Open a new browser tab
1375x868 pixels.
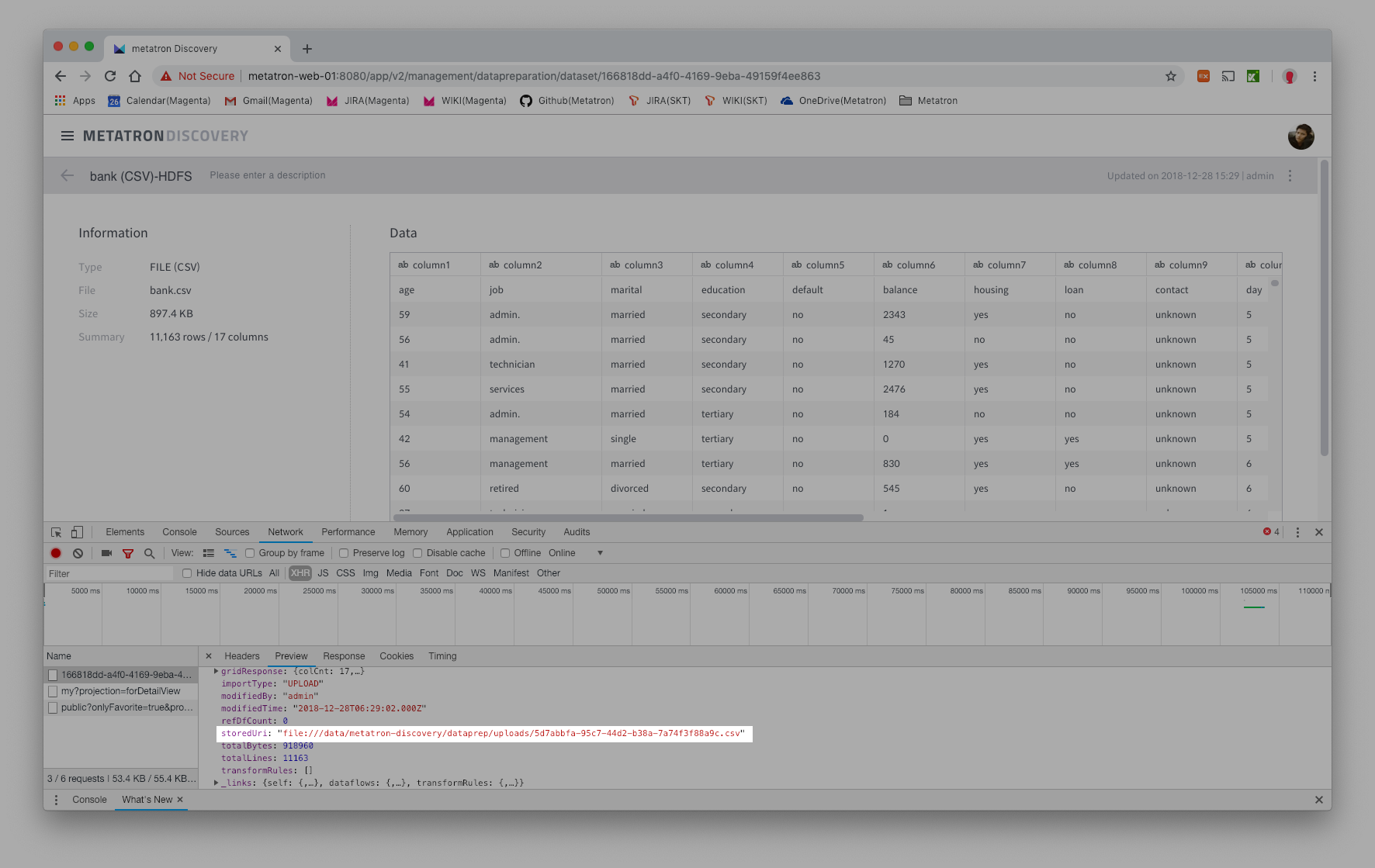tap(307, 49)
